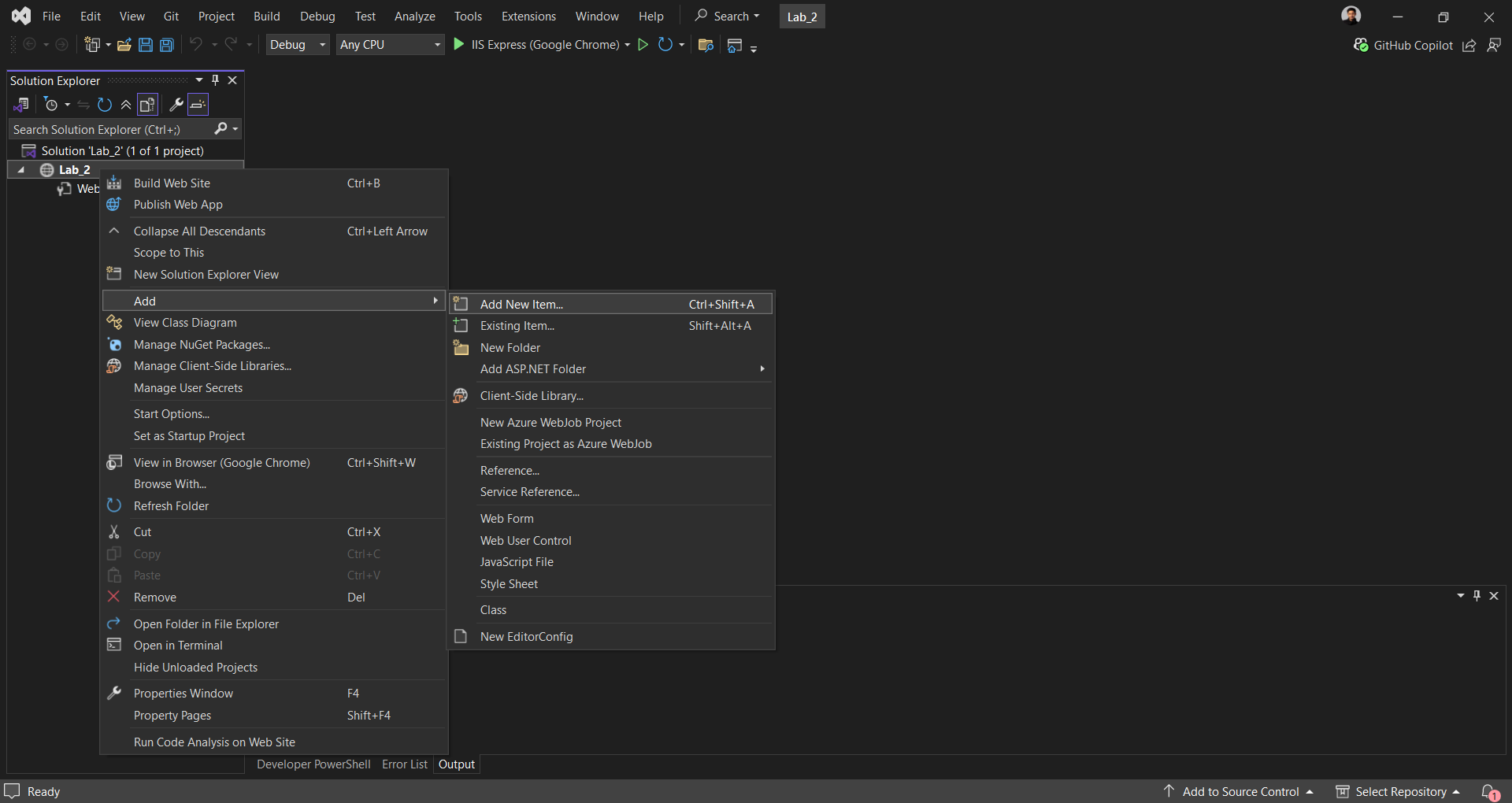Open Solution Explorer window options dropdown

[199, 80]
